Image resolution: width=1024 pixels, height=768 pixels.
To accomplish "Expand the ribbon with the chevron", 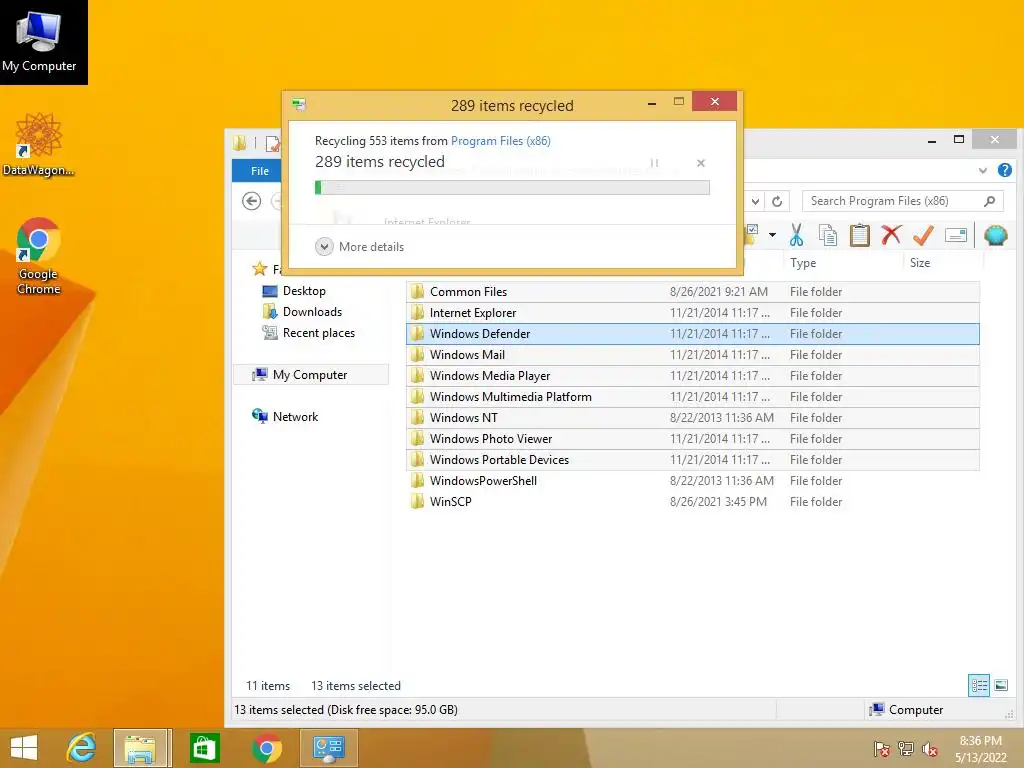I will click(983, 170).
